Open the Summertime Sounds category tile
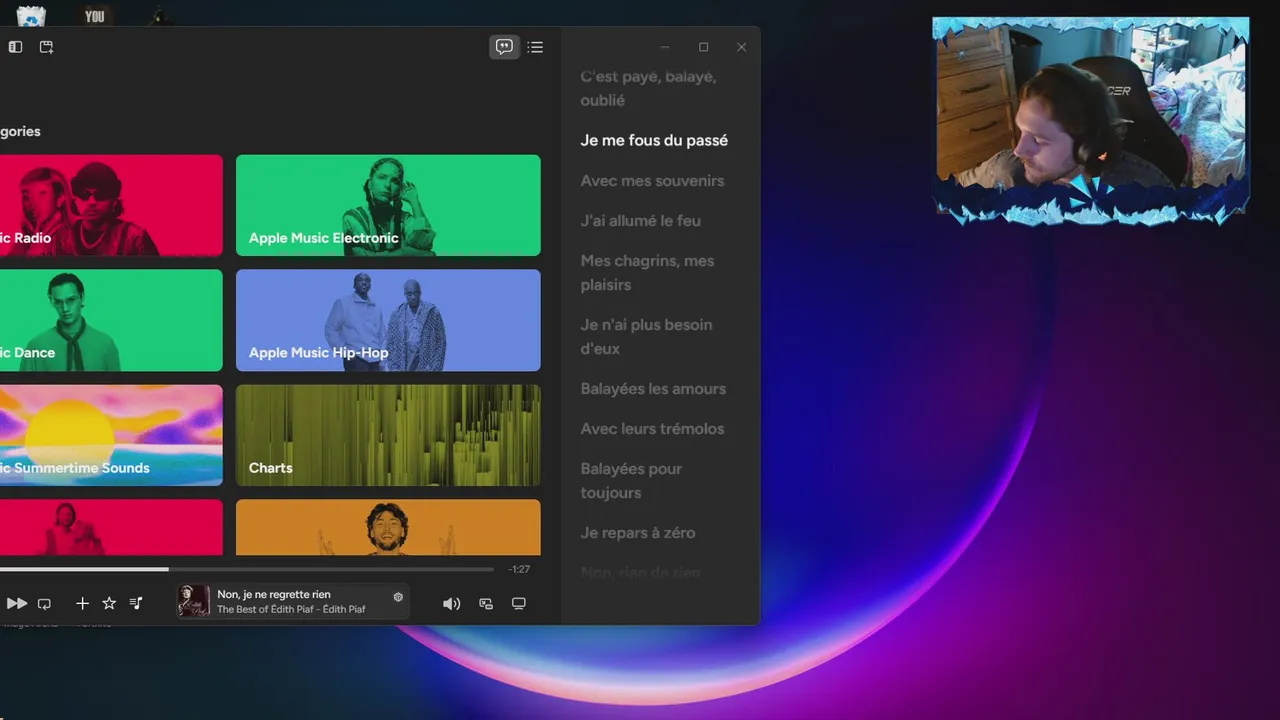The image size is (1280, 720). tap(111, 435)
